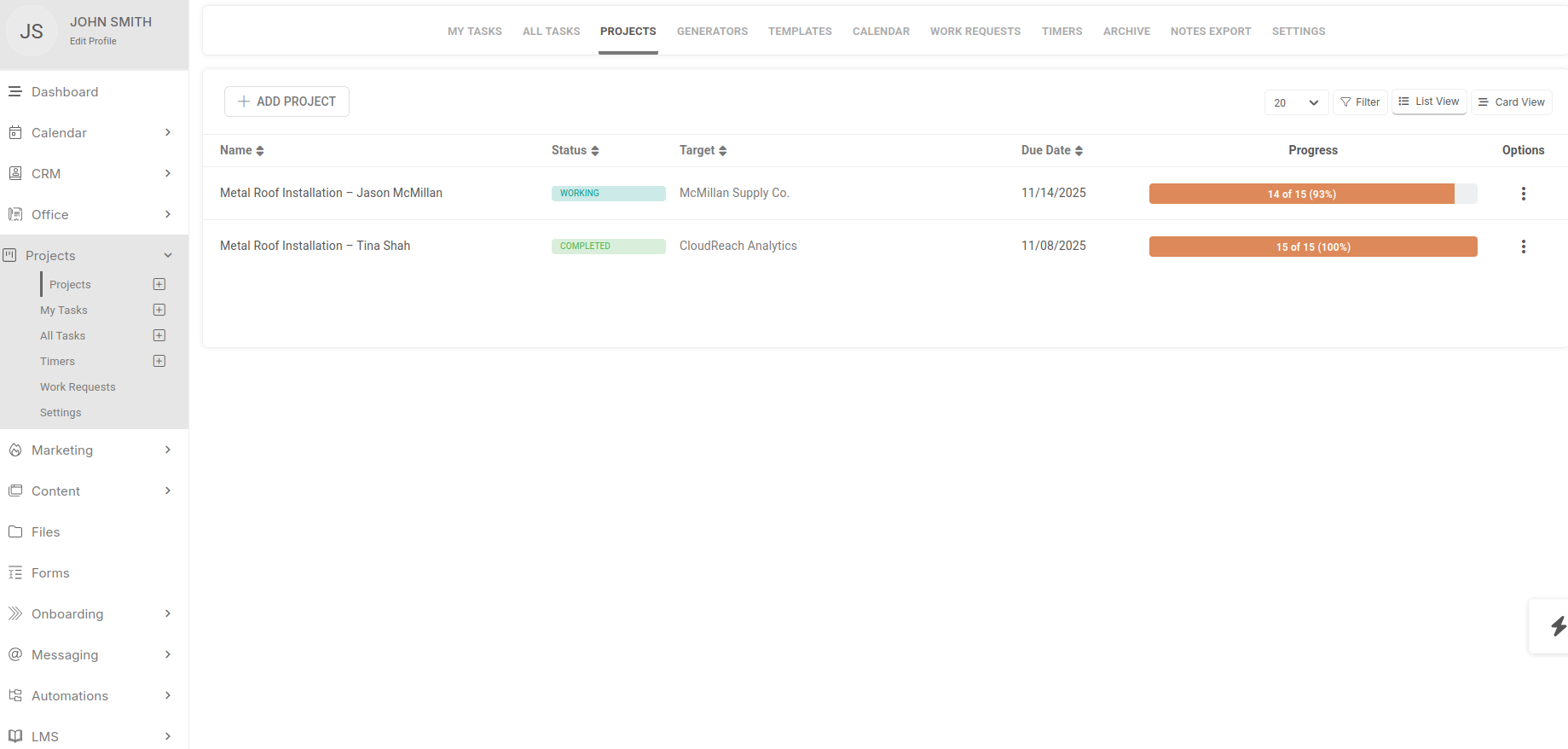The height and width of the screenshot is (749, 1568).
Task: Sort projects by Name column
Action: (x=242, y=150)
